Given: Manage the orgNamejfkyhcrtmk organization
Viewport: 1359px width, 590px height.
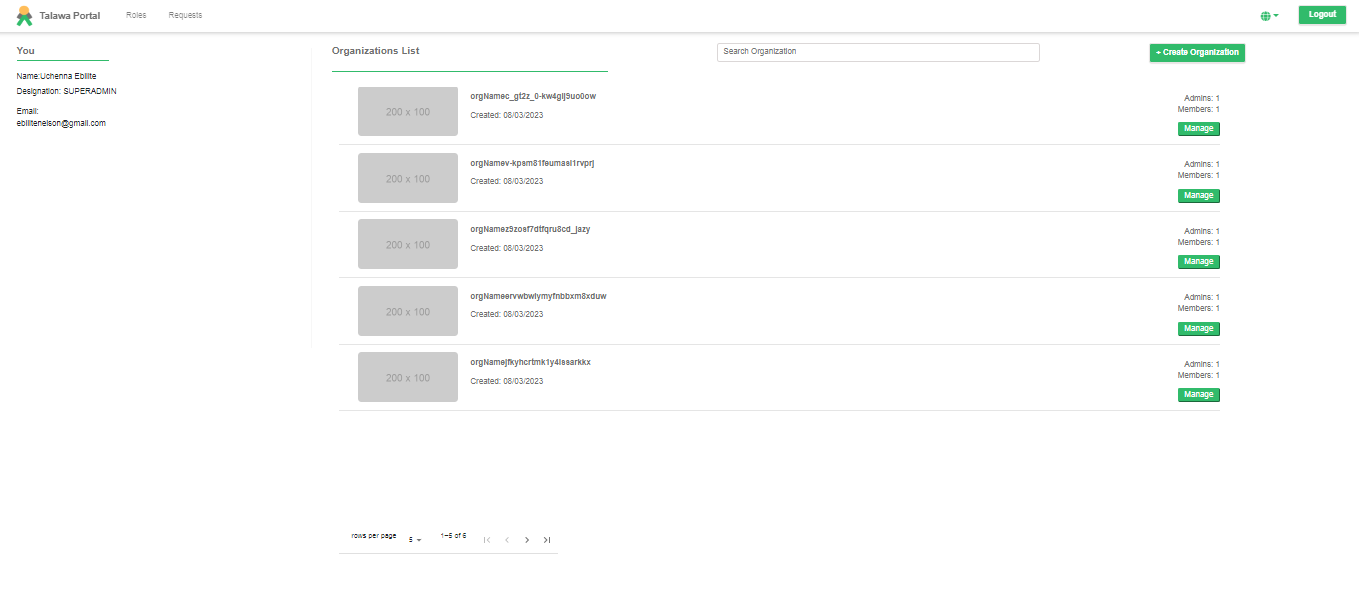Looking at the screenshot, I should pyautogui.click(x=1198, y=394).
